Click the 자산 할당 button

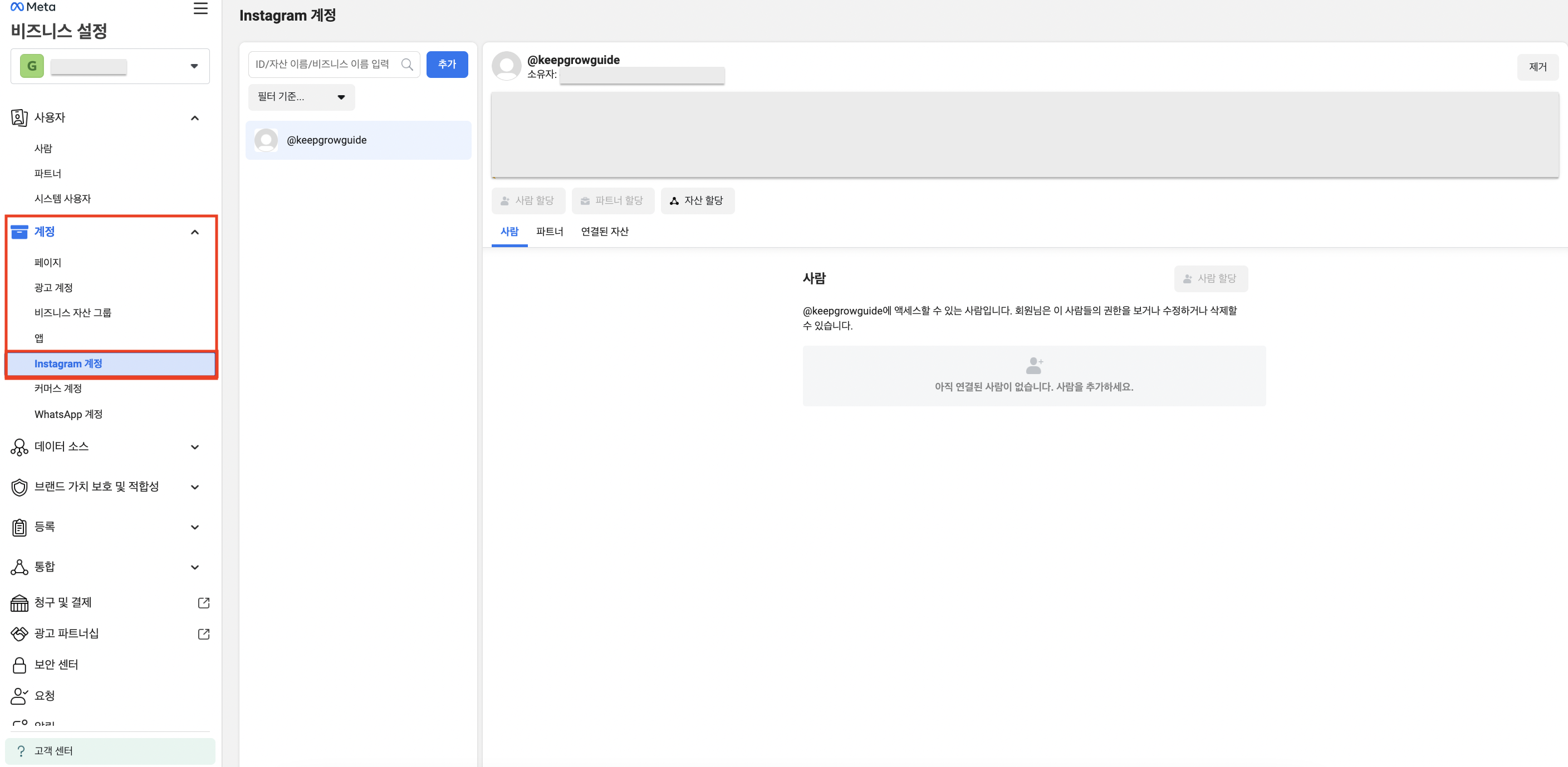click(x=697, y=201)
